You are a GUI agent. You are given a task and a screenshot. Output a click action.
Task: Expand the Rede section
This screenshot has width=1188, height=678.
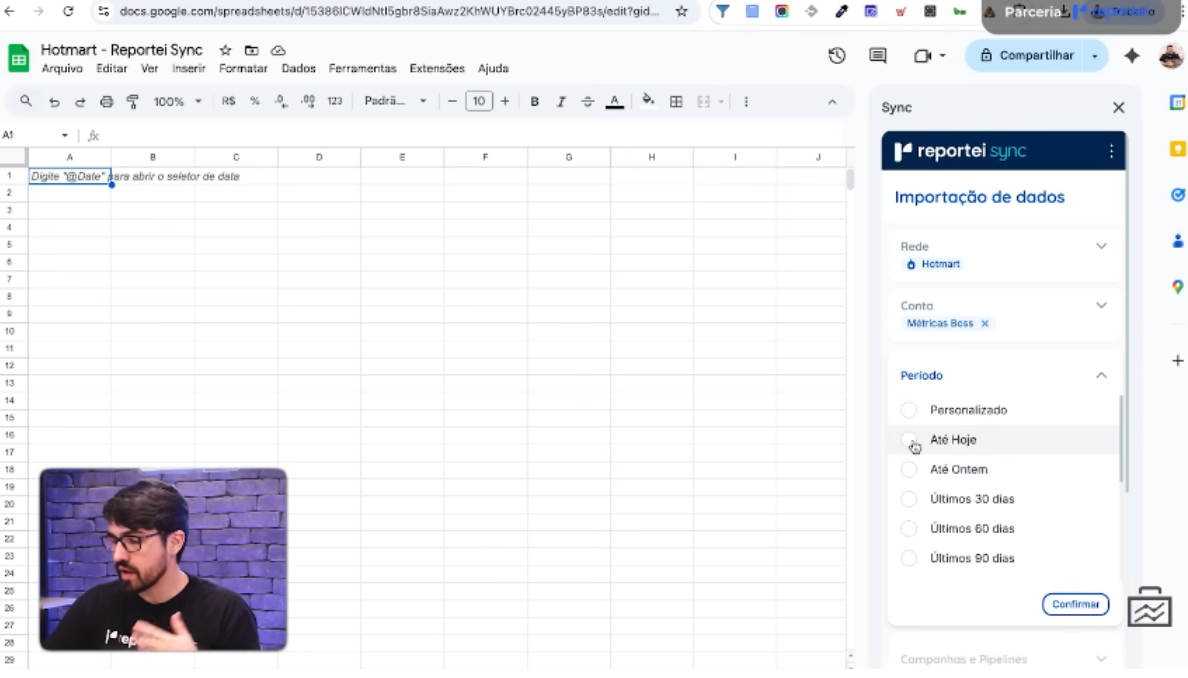tap(1101, 246)
